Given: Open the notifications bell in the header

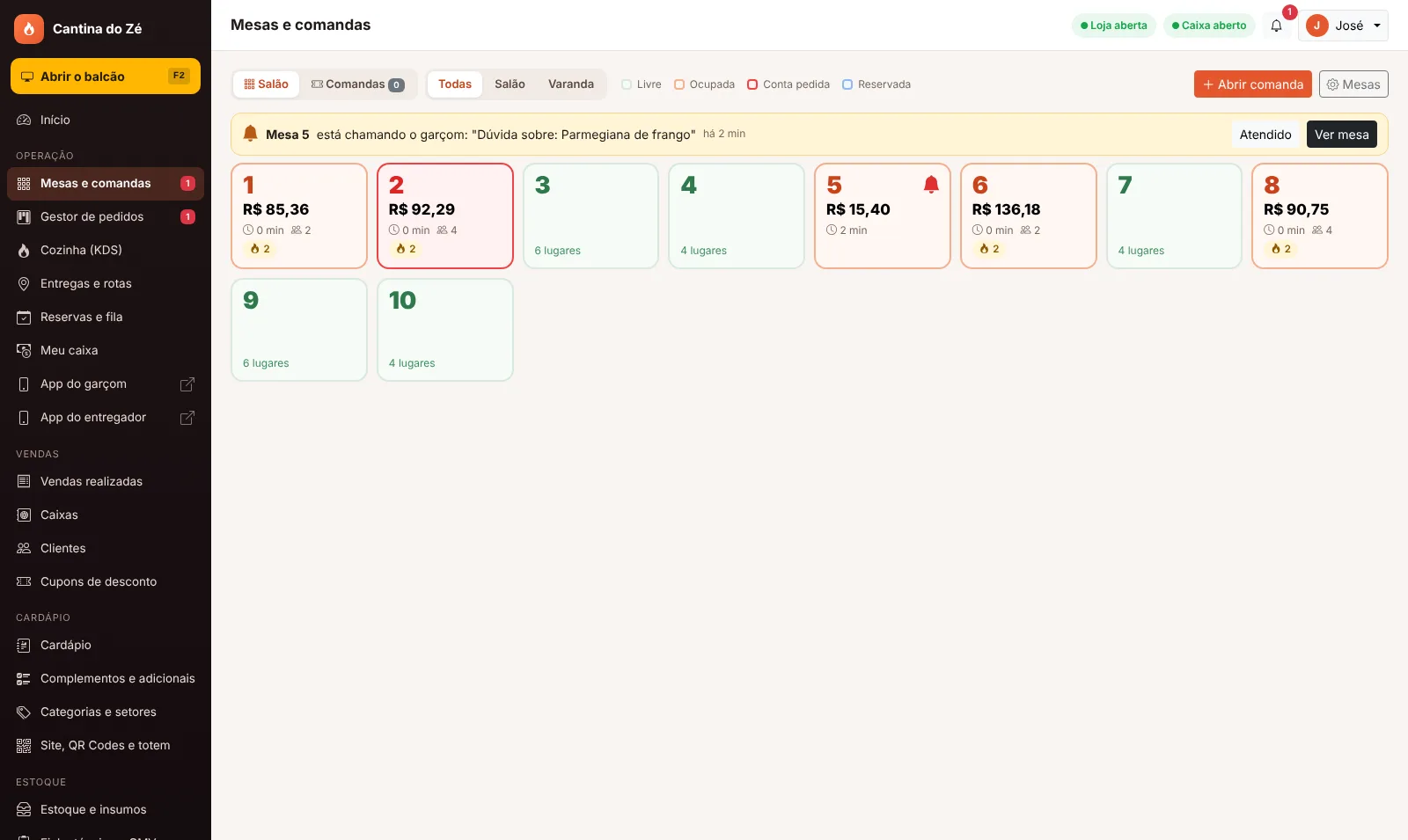Looking at the screenshot, I should coord(1276,26).
